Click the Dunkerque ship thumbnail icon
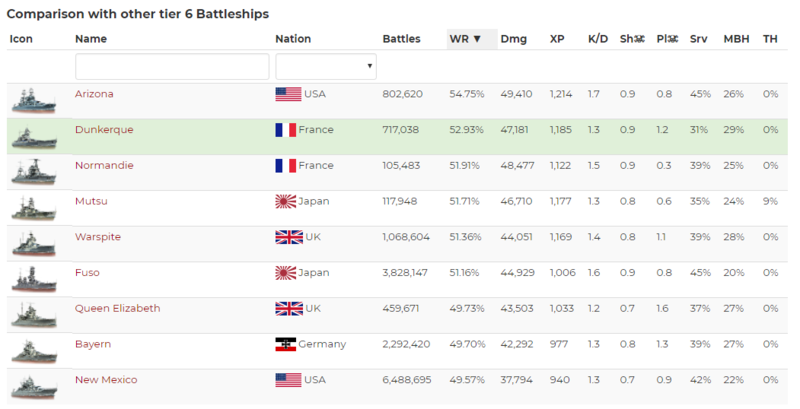 [x=31, y=137]
